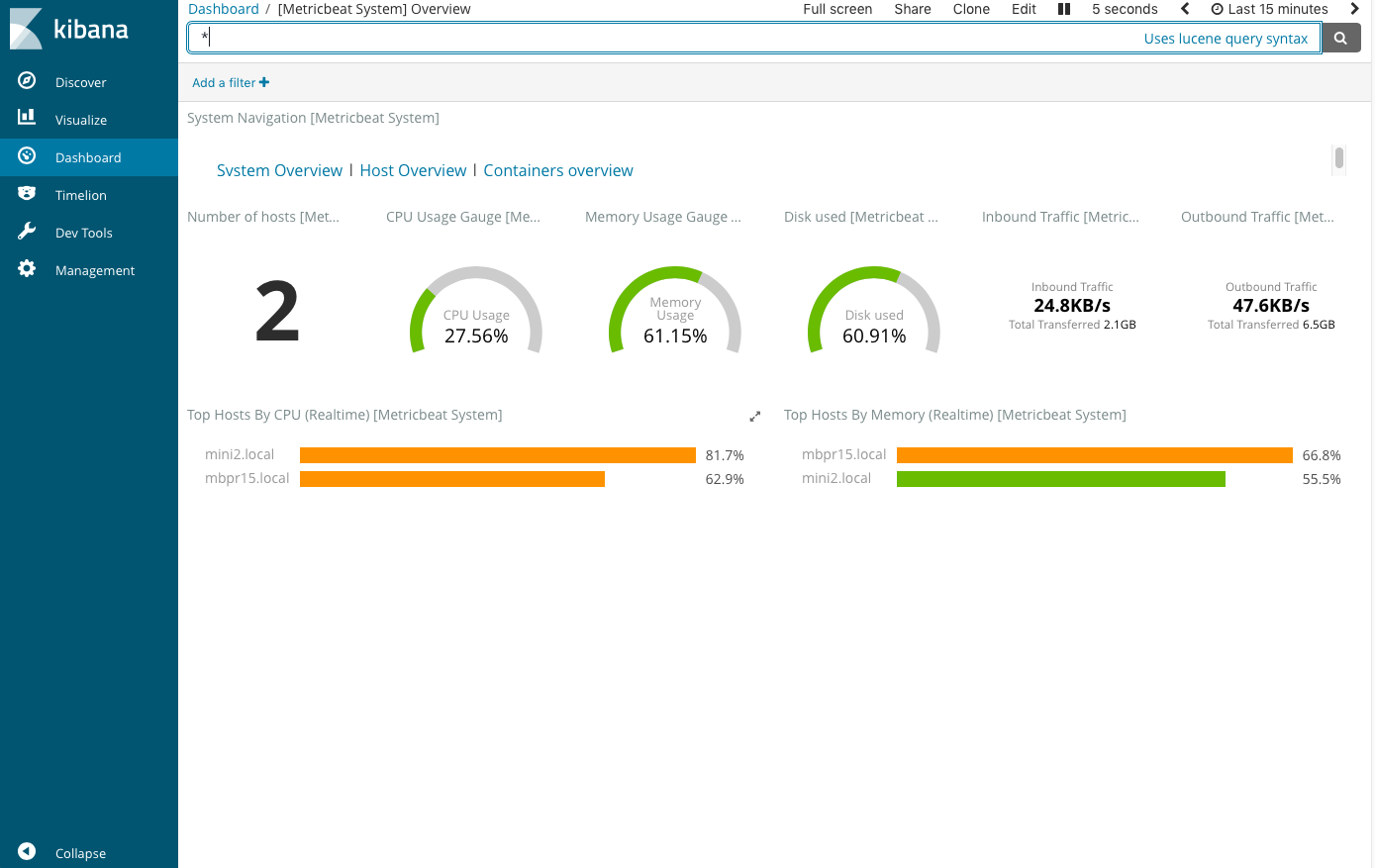Click 62.9% CPU value
The image size is (1375, 868).
pyautogui.click(x=725, y=479)
